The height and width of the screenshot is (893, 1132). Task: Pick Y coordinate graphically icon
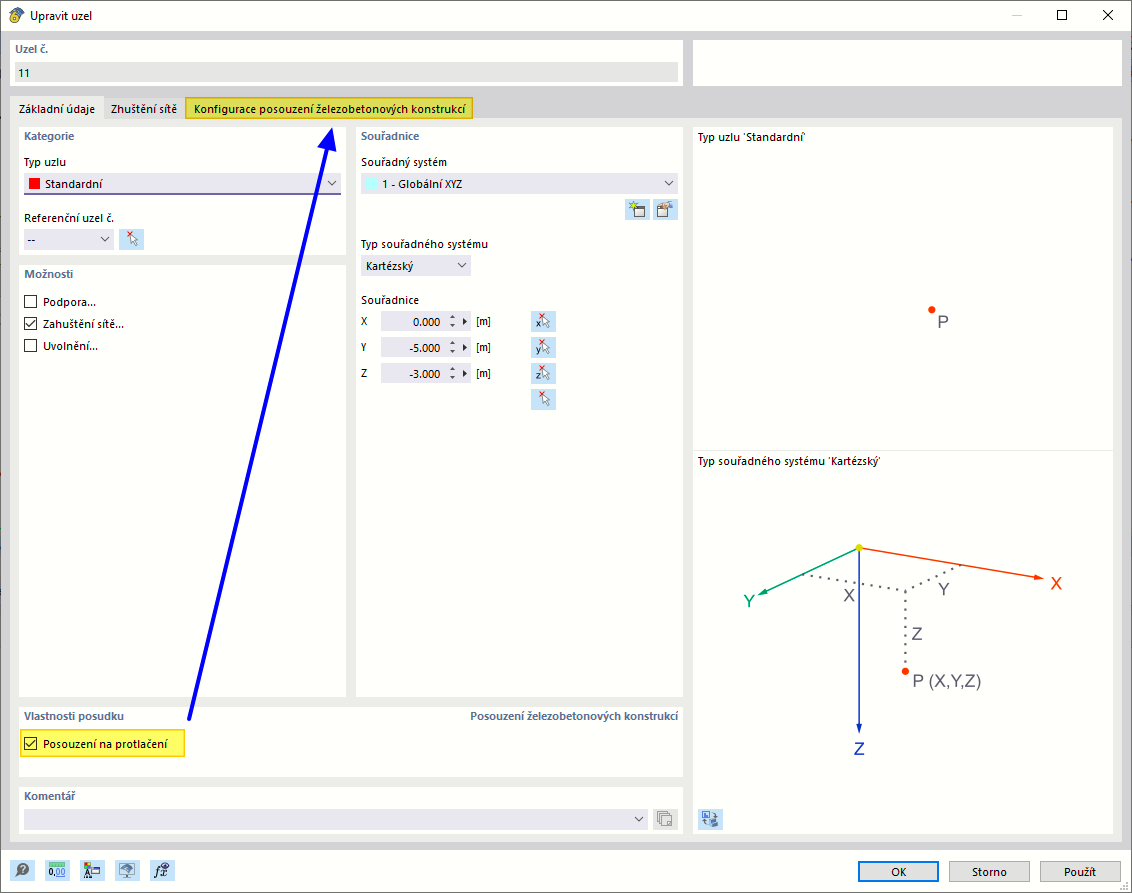543,347
